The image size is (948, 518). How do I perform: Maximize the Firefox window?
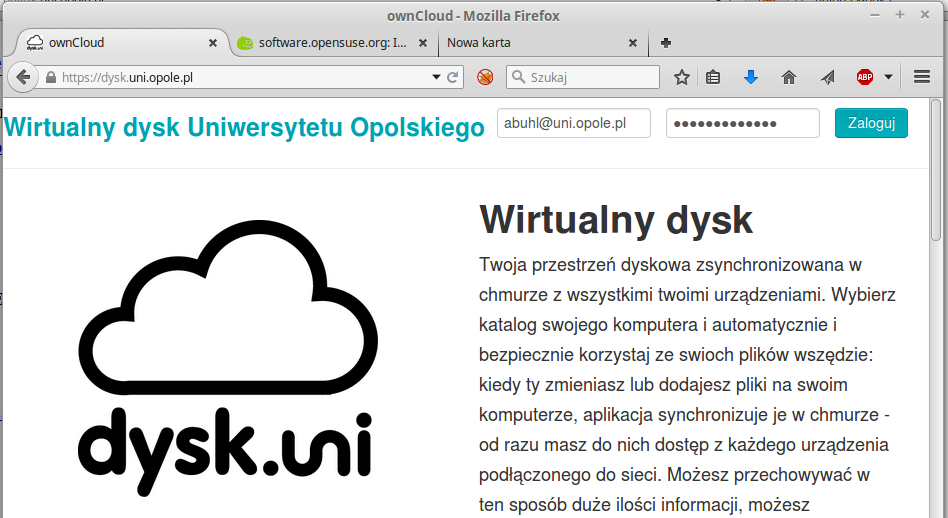pos(900,15)
